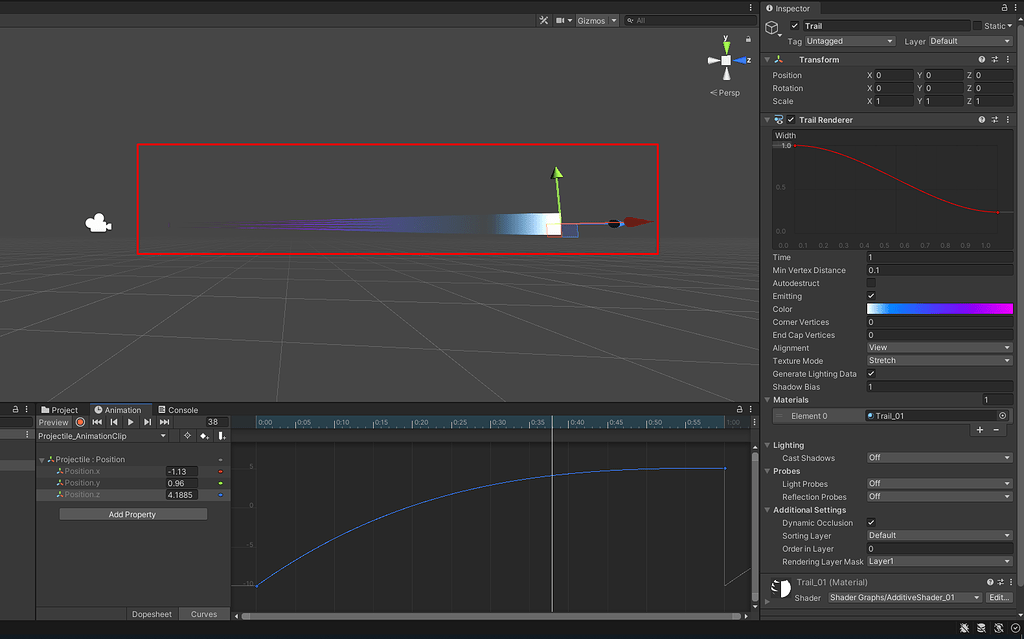Click the Edit button next to the shader
The height and width of the screenshot is (639, 1024).
pyautogui.click(x=999, y=597)
